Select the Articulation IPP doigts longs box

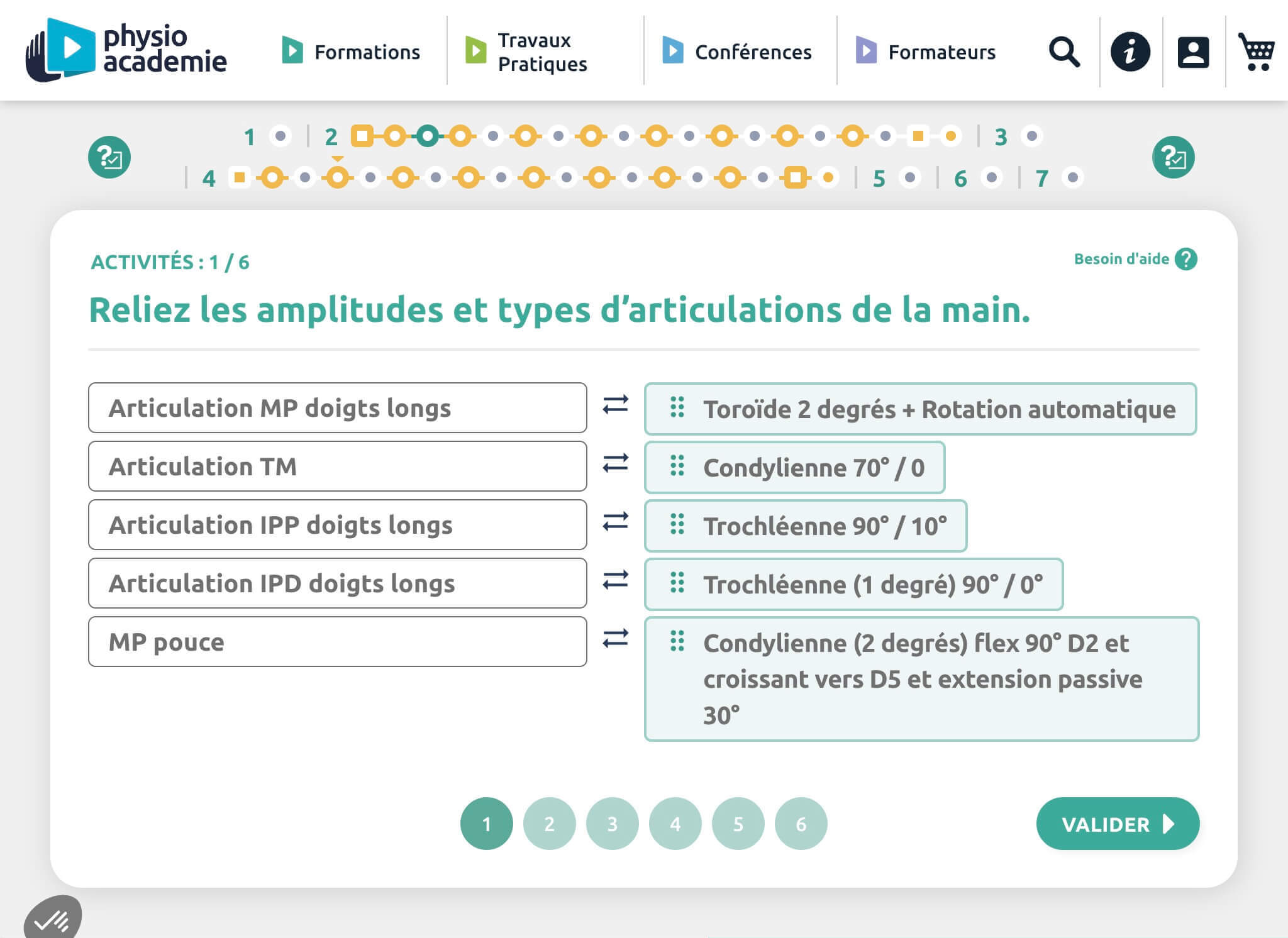338,524
